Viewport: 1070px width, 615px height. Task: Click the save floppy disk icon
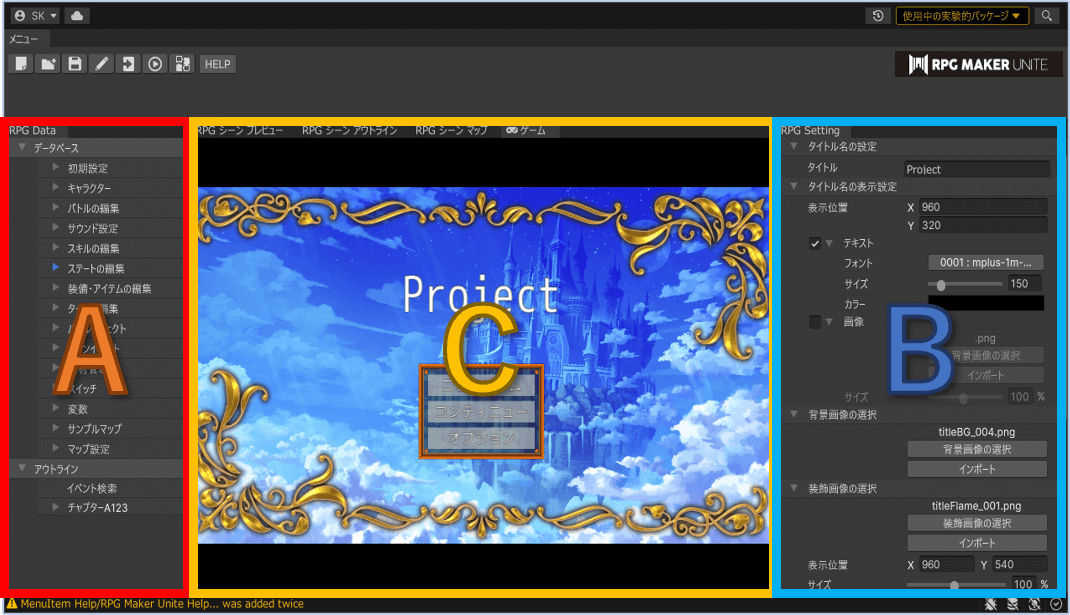74,64
